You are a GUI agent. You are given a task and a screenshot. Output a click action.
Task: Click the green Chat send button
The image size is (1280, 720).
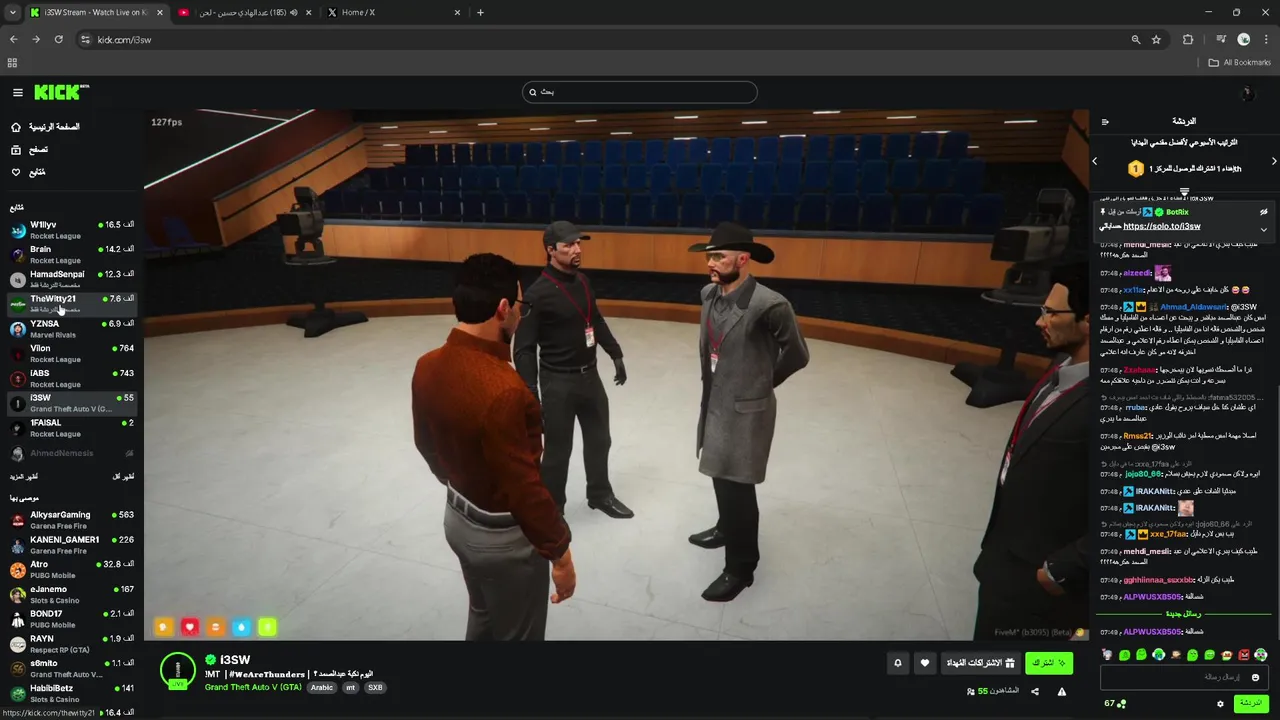tap(1251, 703)
